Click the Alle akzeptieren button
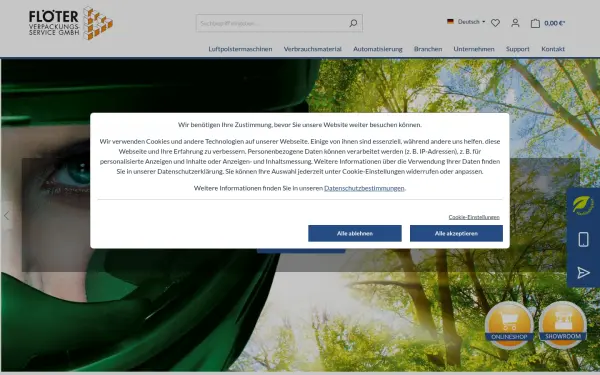This screenshot has width=600, height=375. click(x=456, y=233)
